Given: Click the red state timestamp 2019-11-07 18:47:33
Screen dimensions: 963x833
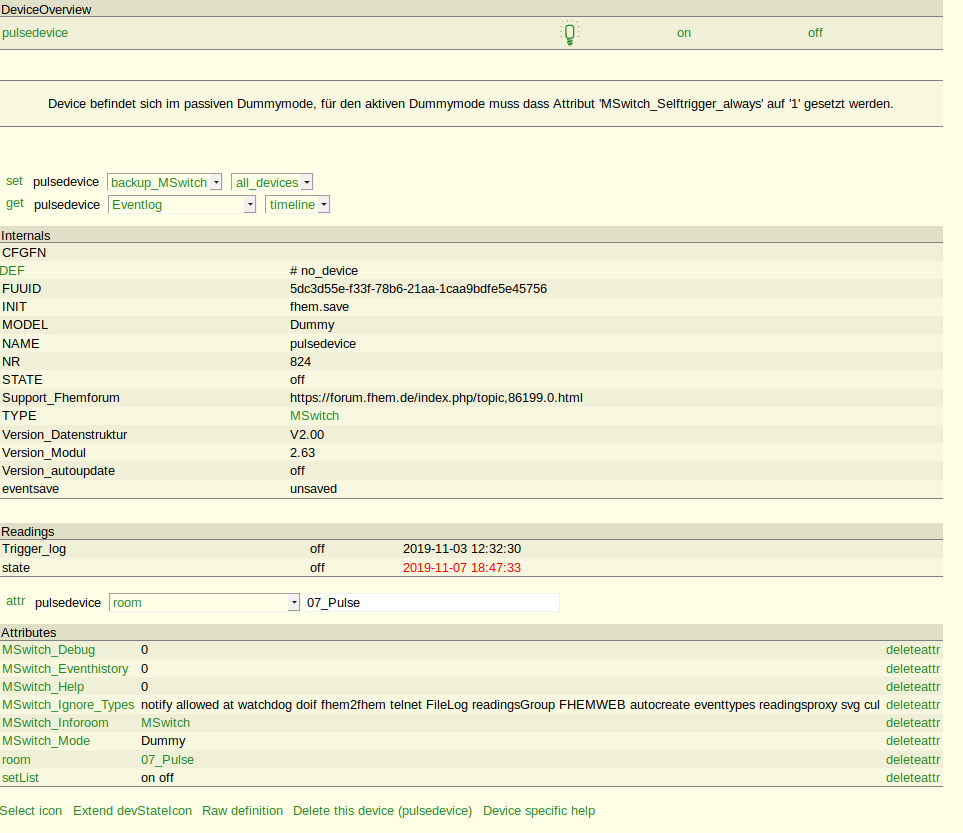Looking at the screenshot, I should tap(462, 568).
